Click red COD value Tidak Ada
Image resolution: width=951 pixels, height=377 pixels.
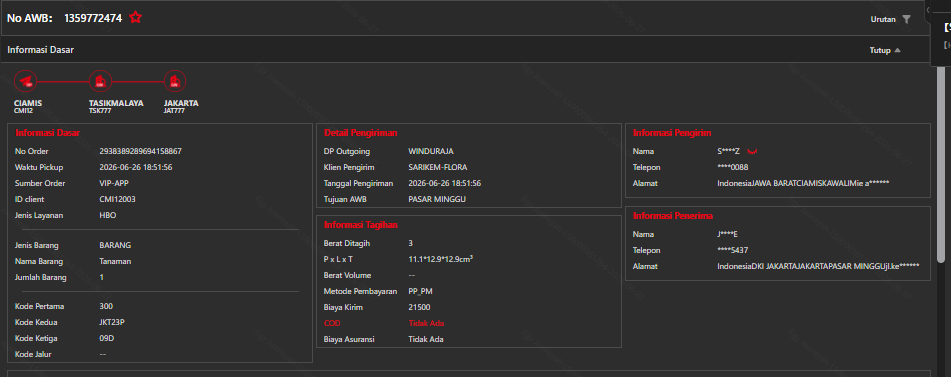(x=426, y=323)
